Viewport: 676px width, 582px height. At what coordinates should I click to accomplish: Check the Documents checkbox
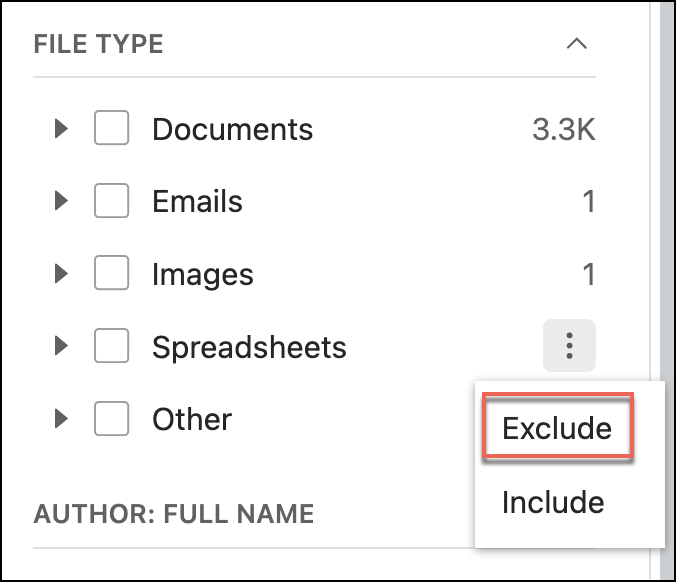(x=111, y=129)
